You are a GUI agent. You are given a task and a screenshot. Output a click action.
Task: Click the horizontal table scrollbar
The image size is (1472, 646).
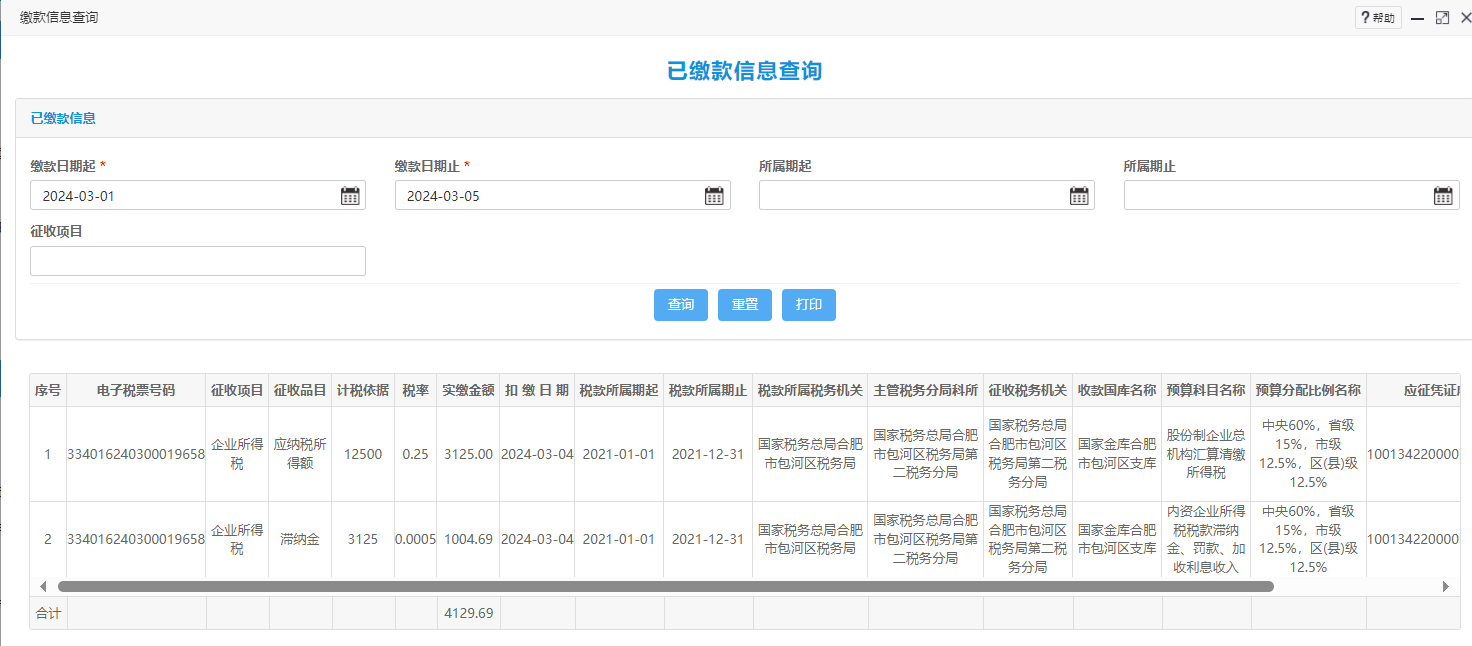pyautogui.click(x=665, y=587)
